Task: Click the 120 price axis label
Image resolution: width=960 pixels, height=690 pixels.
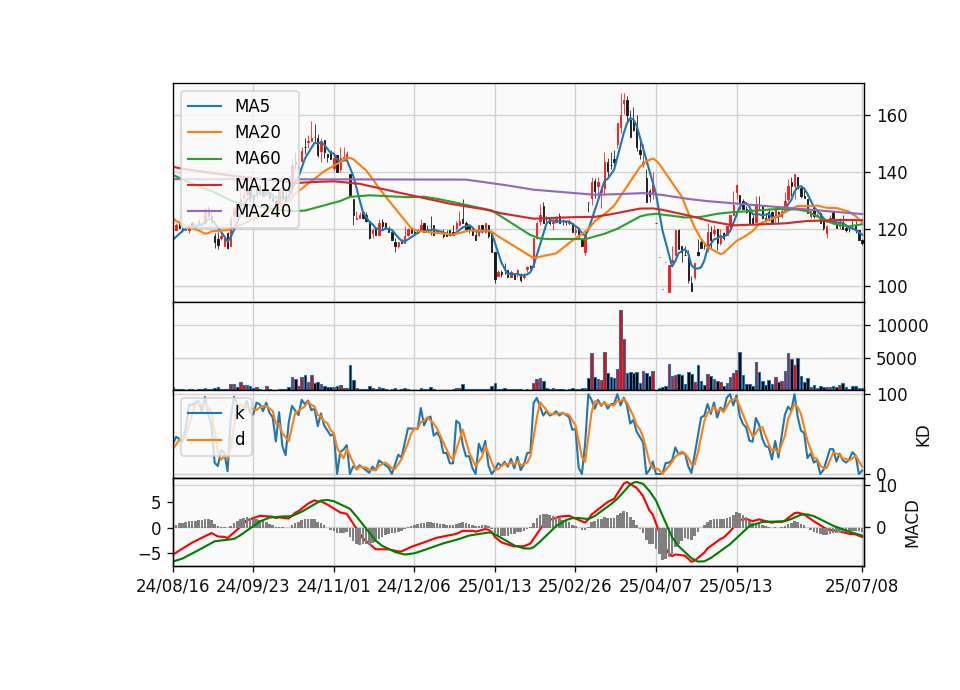Action: [x=892, y=230]
